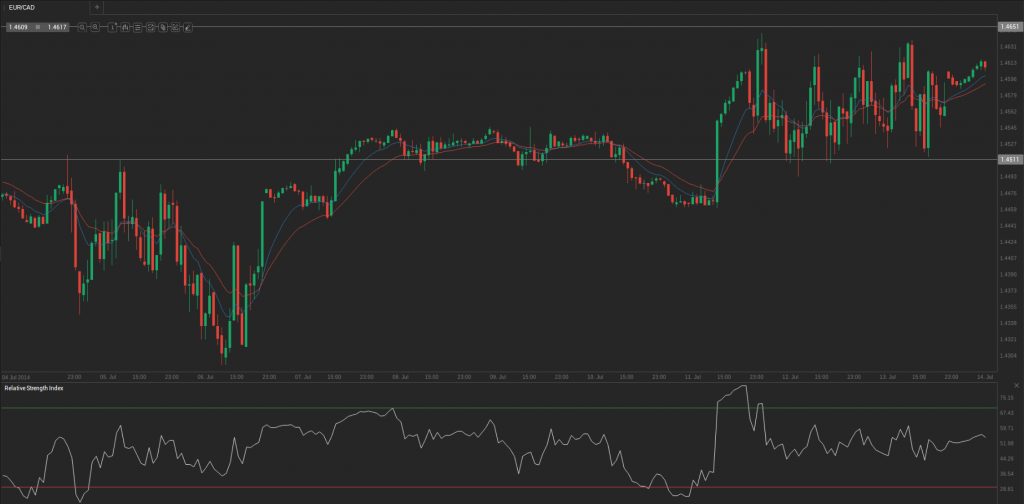
Task: Click the 1.4511 horizontal line price label
Action: 1008,159
